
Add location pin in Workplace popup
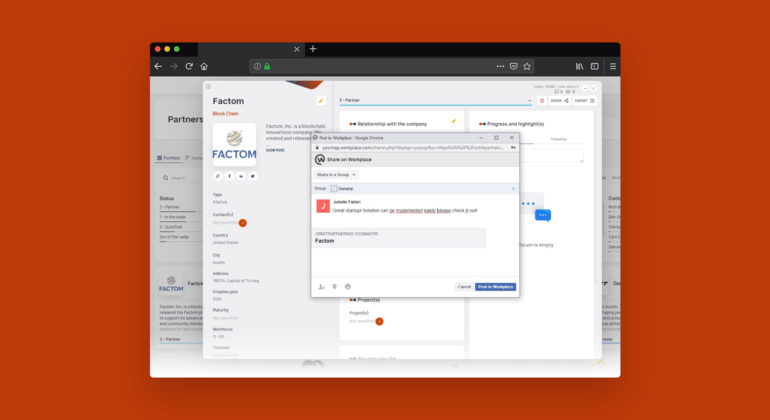[x=334, y=287]
